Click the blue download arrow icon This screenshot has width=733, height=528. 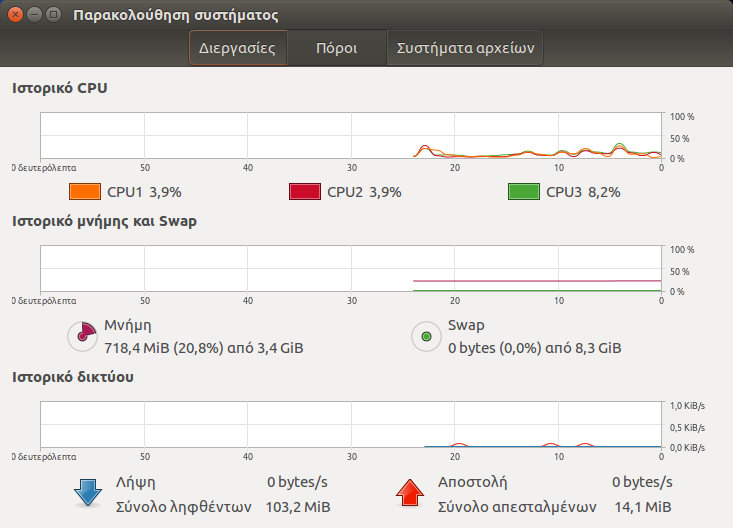pos(88,493)
